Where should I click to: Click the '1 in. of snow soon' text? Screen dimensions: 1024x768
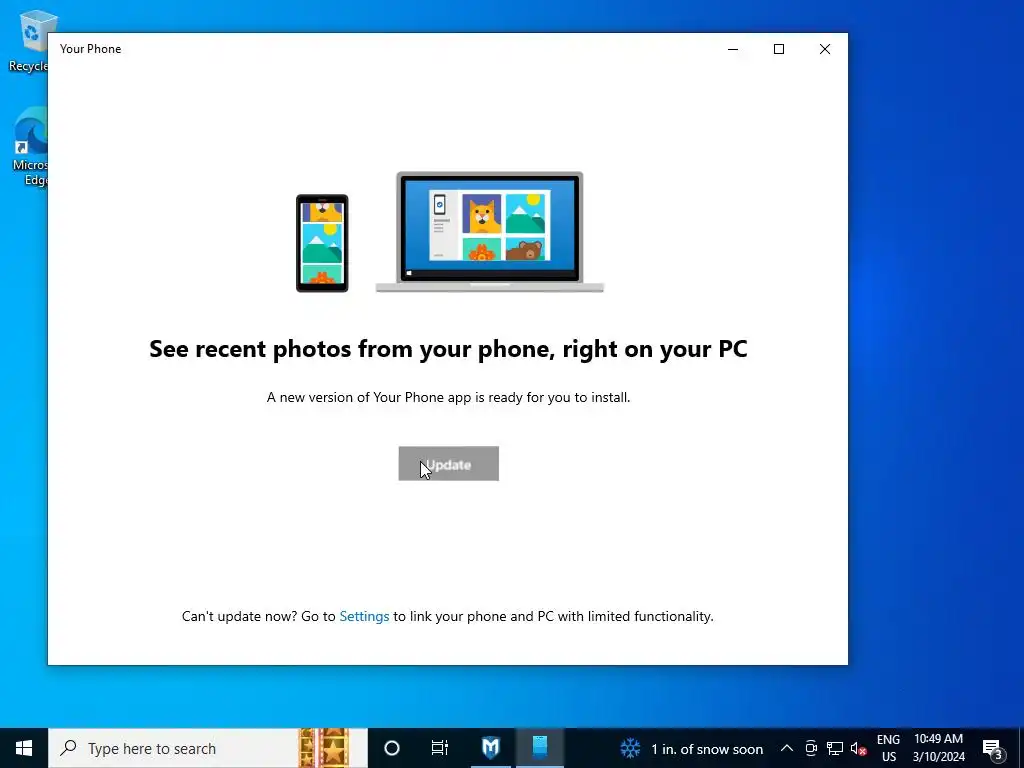point(707,749)
